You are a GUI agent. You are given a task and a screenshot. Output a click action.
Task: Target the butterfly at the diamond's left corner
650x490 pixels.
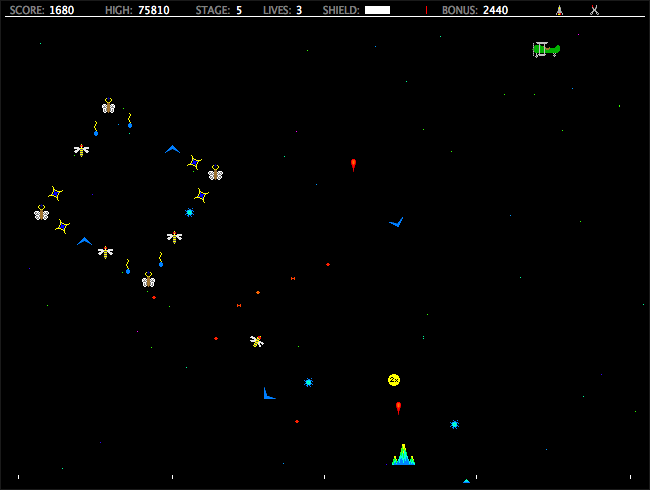(x=41, y=213)
